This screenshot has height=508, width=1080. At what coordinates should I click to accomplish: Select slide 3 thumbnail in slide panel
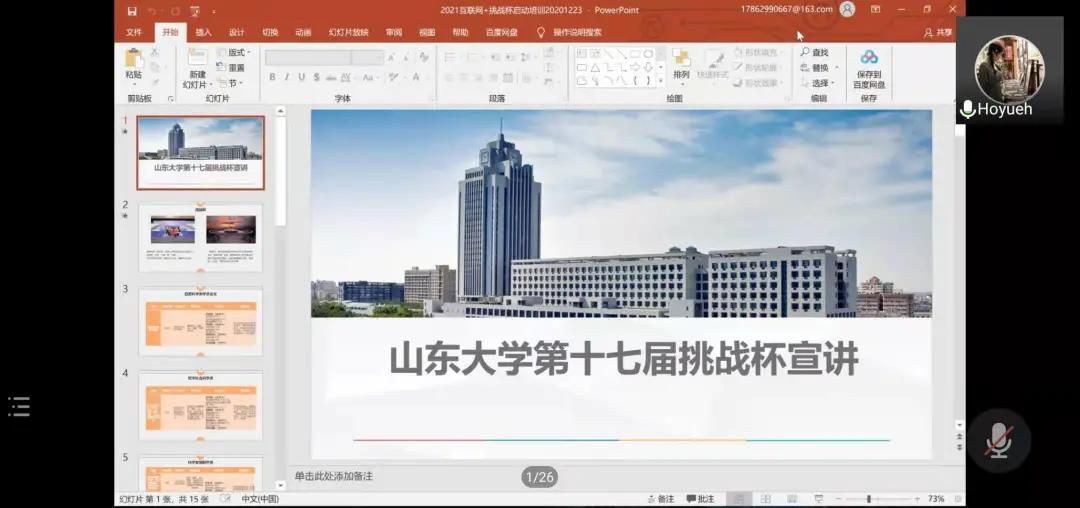coord(200,322)
